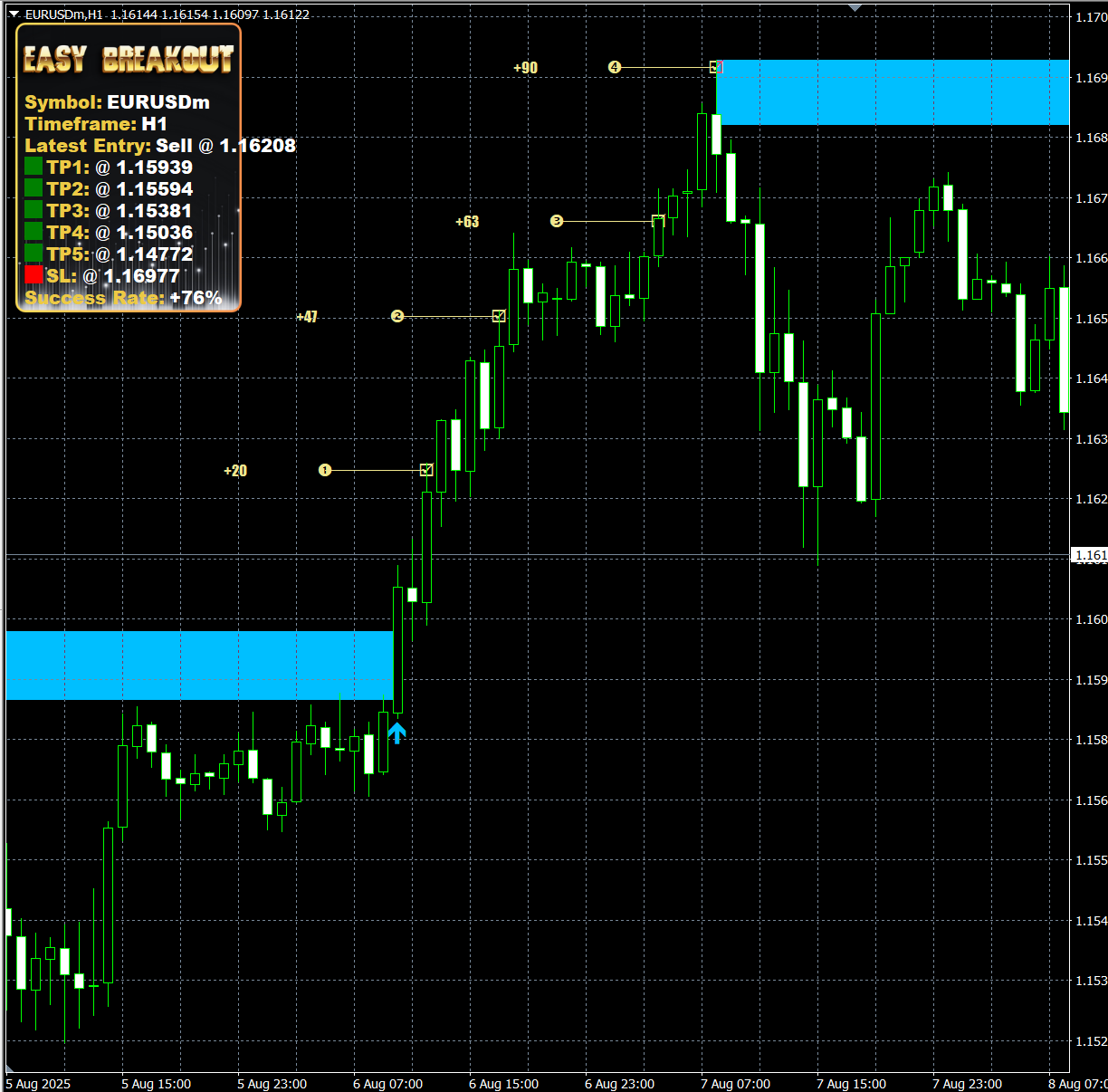1108x1092 pixels.
Task: Click the checkmark box at the +63 target
Action: click(x=658, y=221)
